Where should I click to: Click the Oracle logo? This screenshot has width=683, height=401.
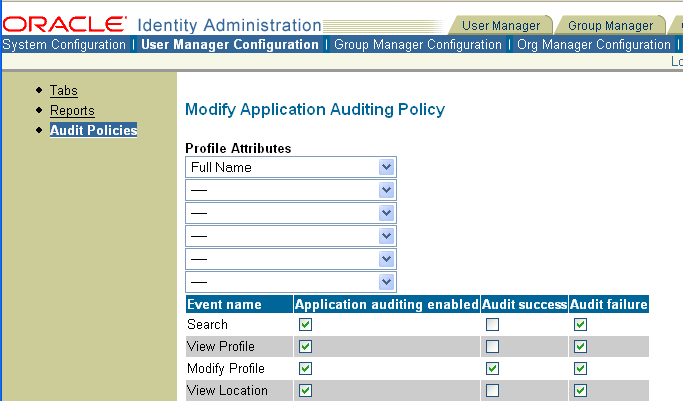click(64, 24)
